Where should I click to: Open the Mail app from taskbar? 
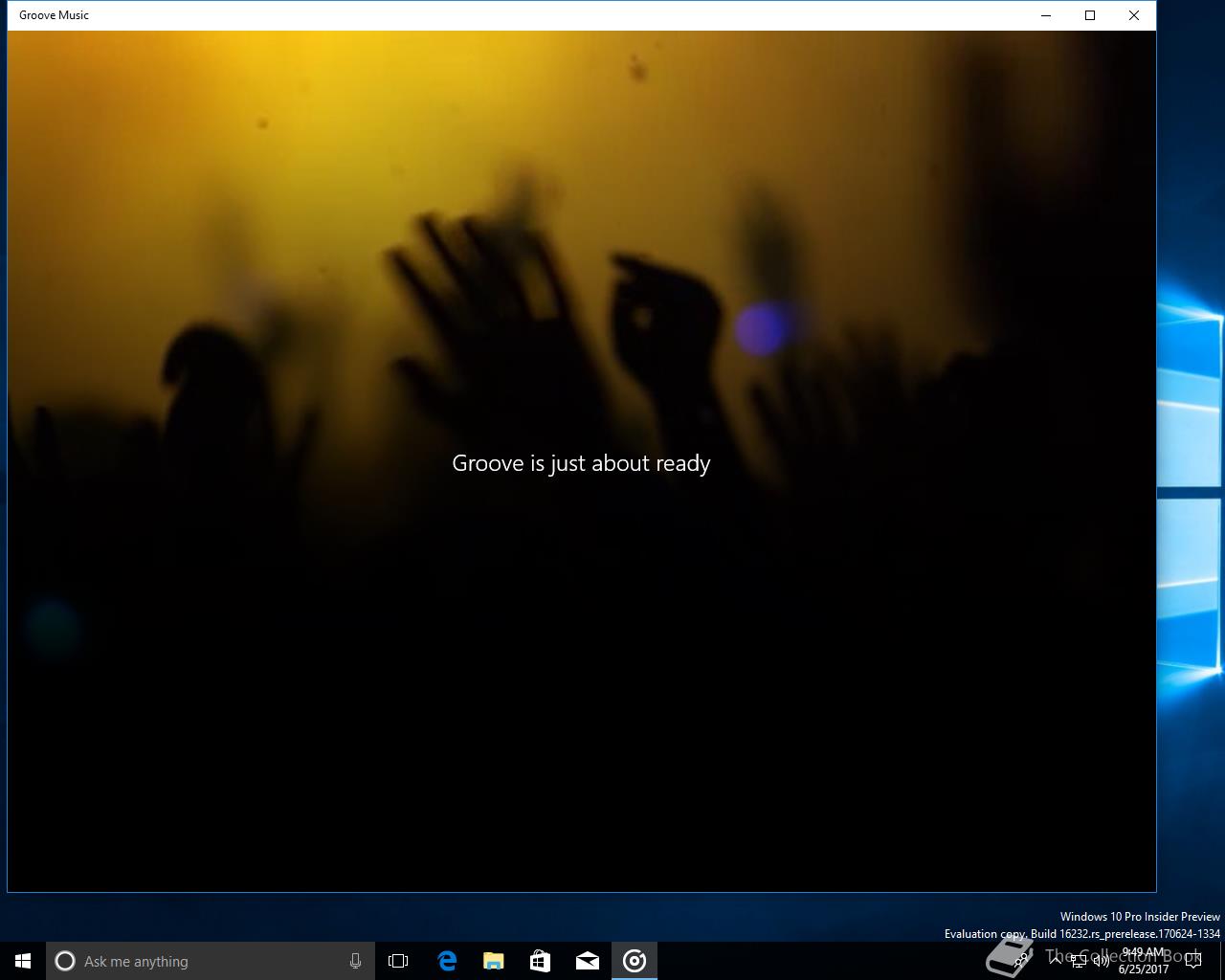coord(587,961)
